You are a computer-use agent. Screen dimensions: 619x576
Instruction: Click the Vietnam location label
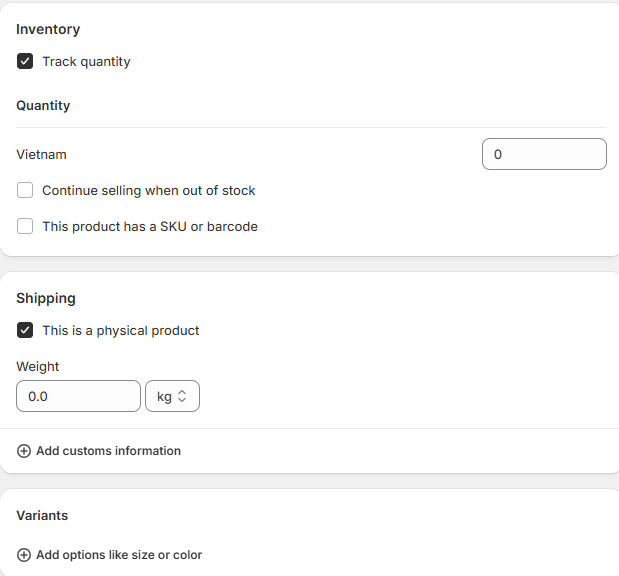pyautogui.click(x=41, y=154)
